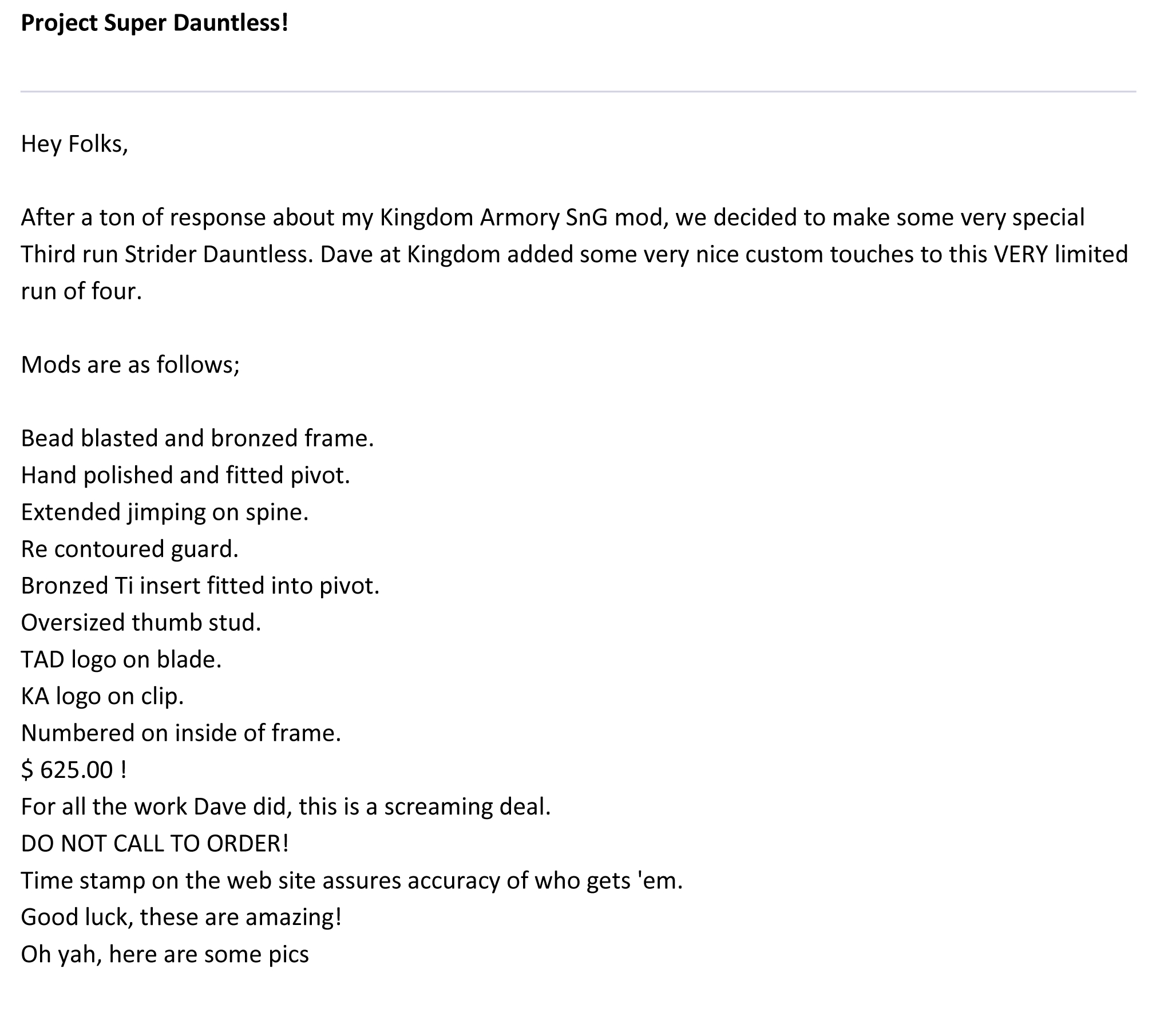Click the 'Mods are as follows;' line

[130, 365]
